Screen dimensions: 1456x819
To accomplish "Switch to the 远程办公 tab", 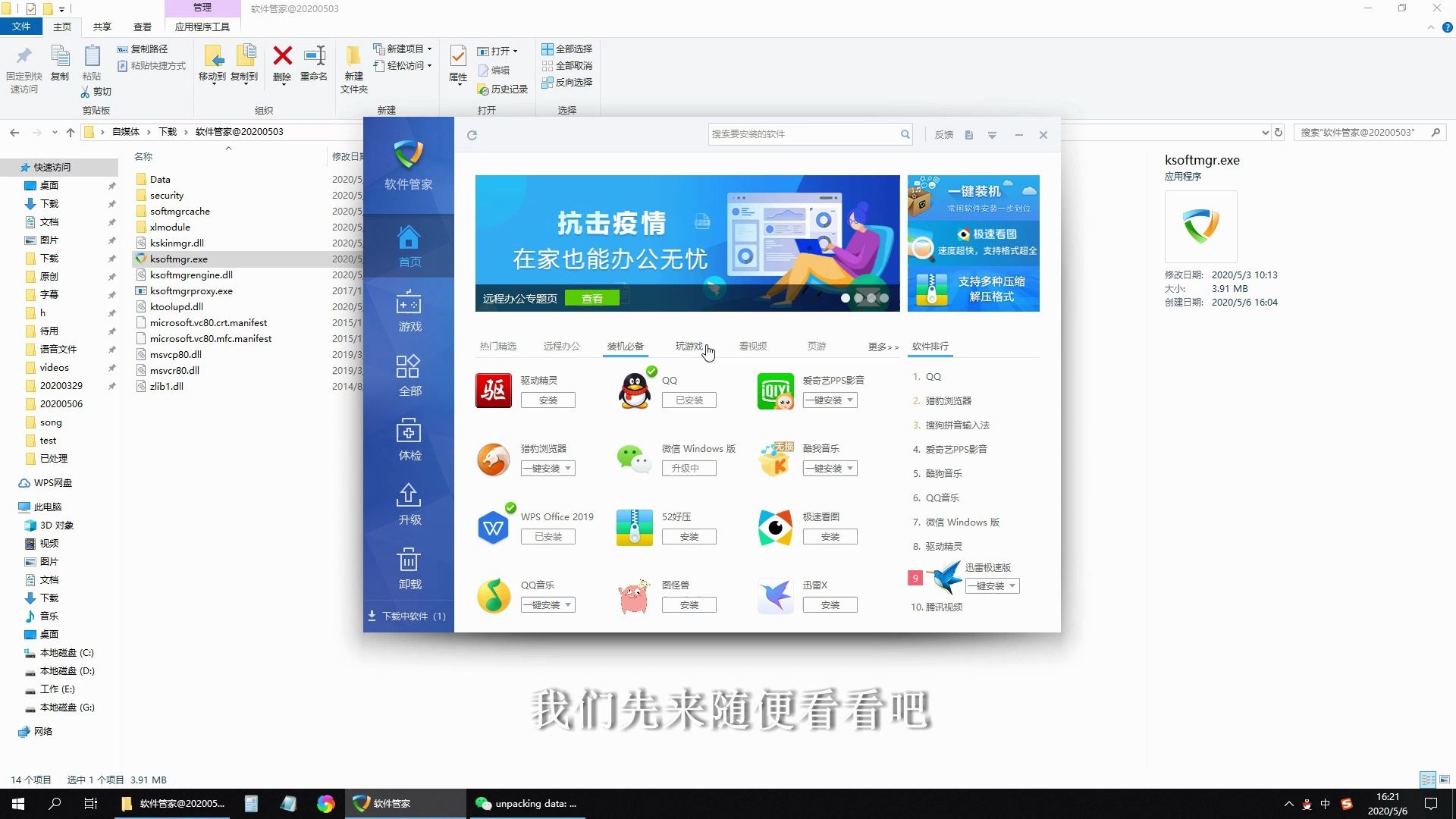I will 561,347.
